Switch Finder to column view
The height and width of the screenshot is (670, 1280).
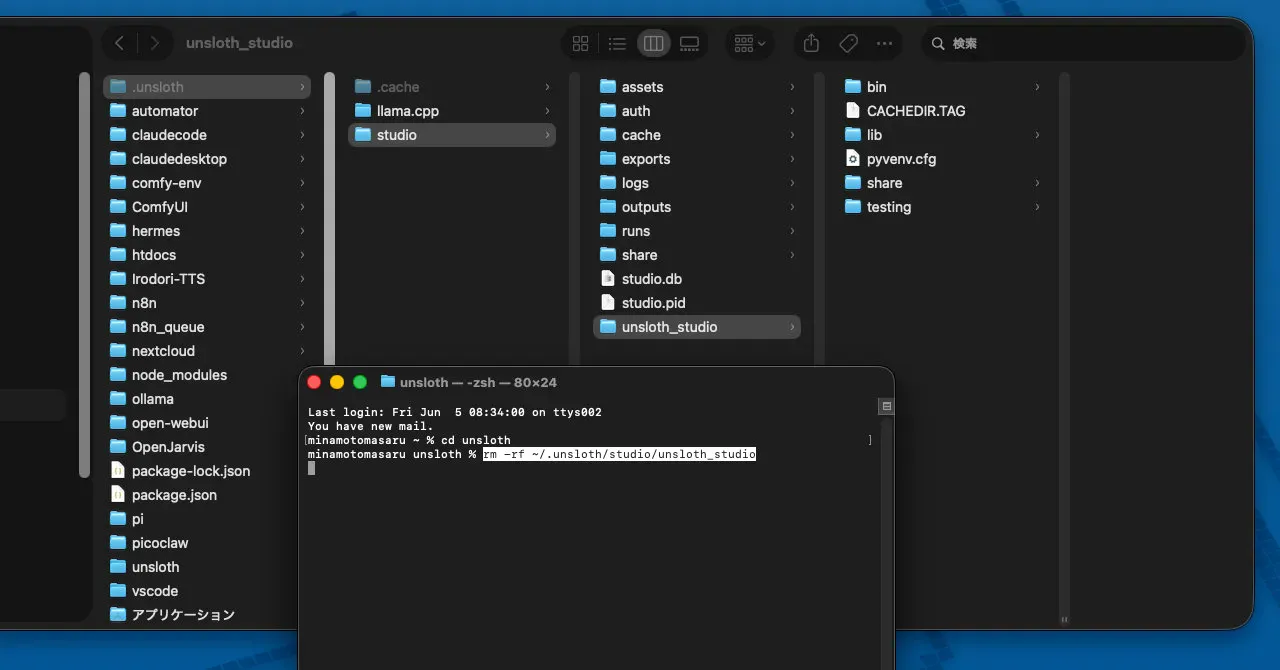[654, 43]
